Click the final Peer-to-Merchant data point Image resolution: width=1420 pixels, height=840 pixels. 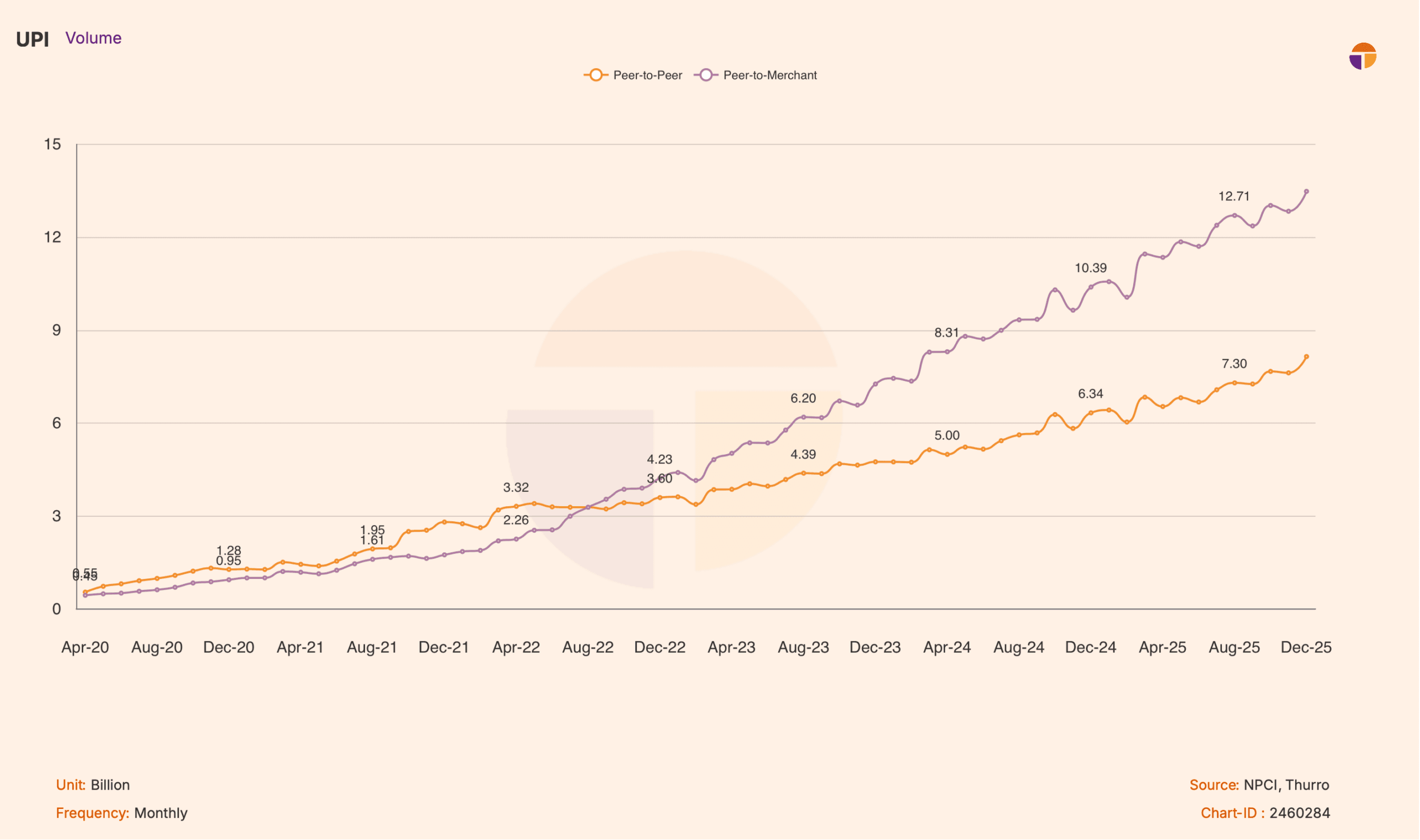1306,192
